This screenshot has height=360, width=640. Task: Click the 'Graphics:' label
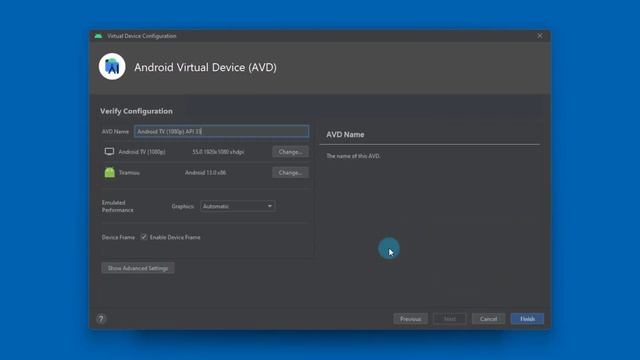point(183,207)
